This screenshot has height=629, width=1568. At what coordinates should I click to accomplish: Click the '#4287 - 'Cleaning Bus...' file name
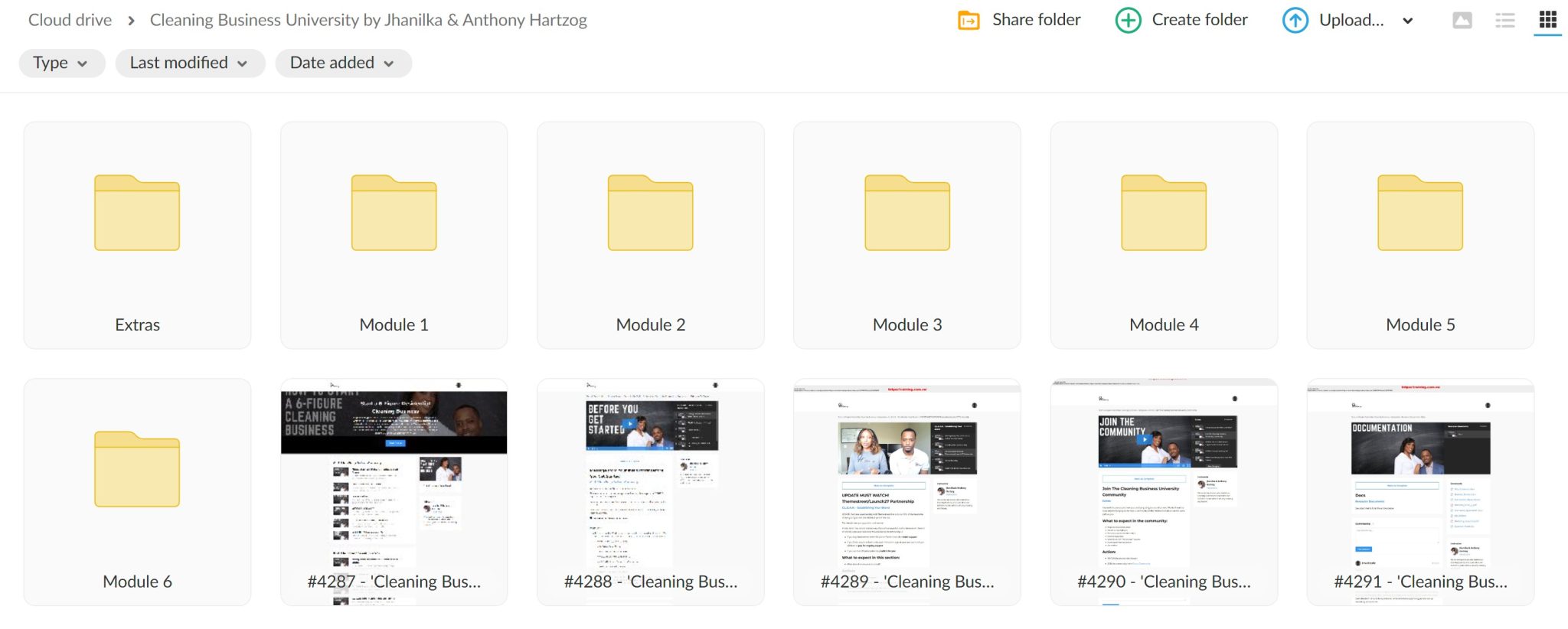[394, 582]
